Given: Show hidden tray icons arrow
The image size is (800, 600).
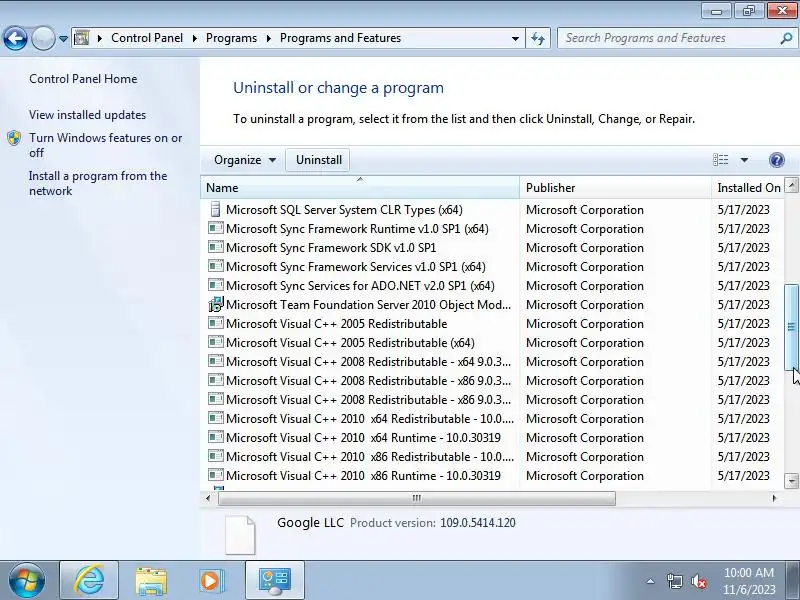Looking at the screenshot, I should (x=651, y=581).
